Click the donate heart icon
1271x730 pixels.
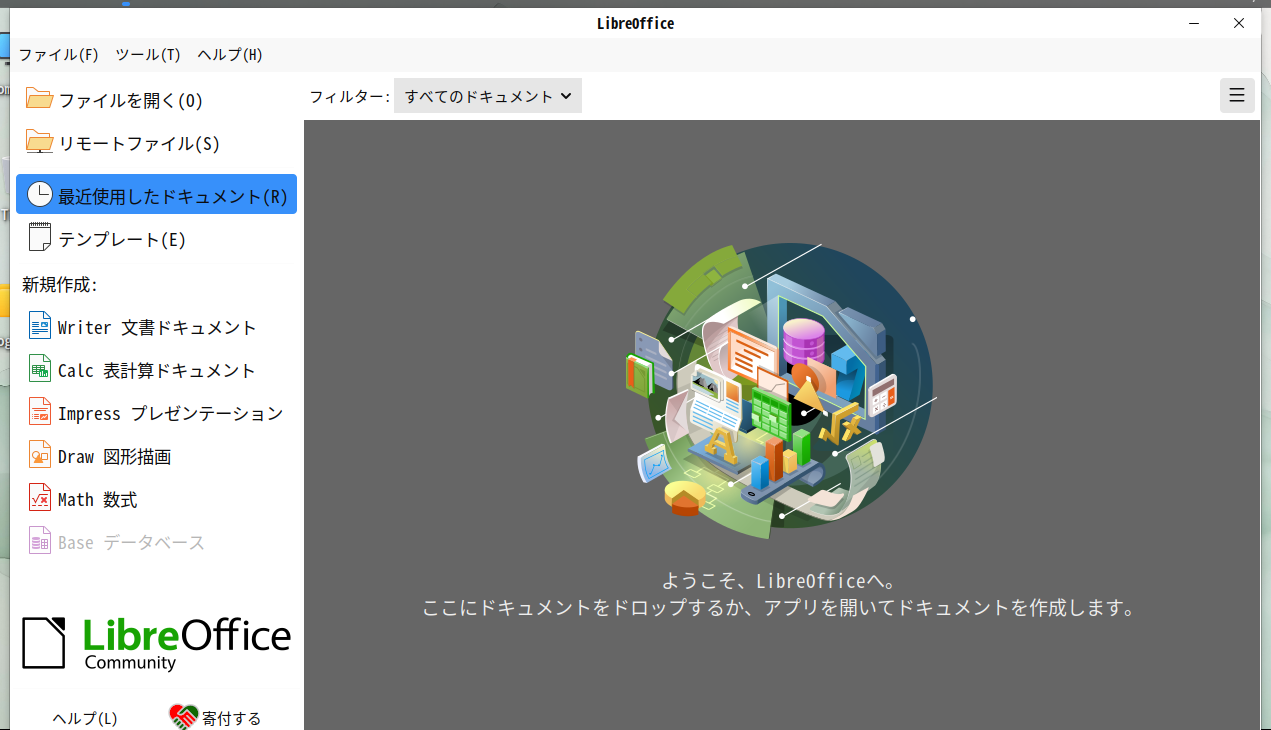184,717
